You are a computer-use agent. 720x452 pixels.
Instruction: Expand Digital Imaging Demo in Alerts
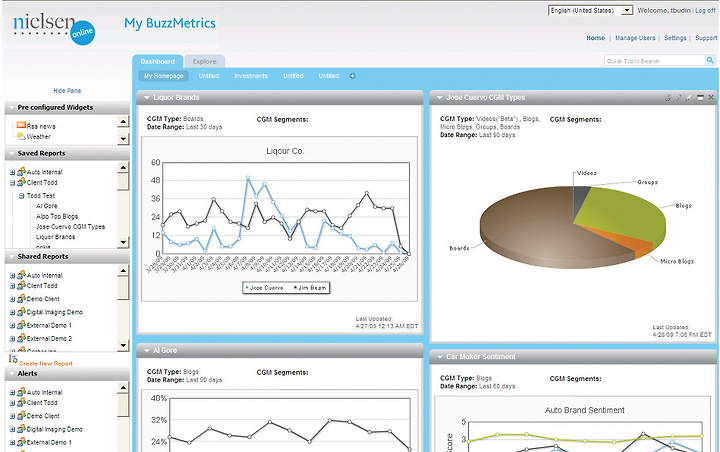point(12,429)
